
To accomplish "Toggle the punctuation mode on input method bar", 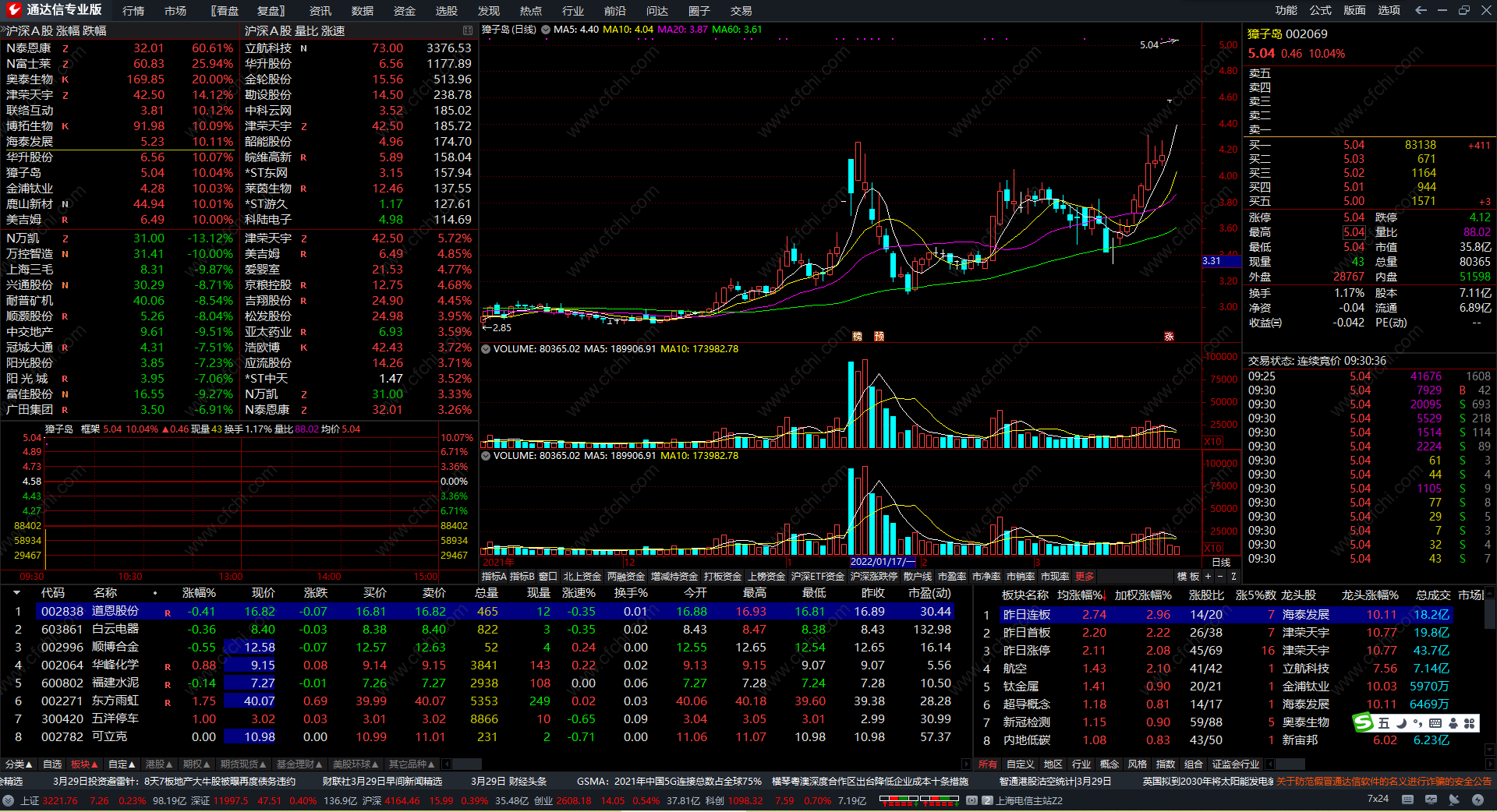I will click(1418, 723).
